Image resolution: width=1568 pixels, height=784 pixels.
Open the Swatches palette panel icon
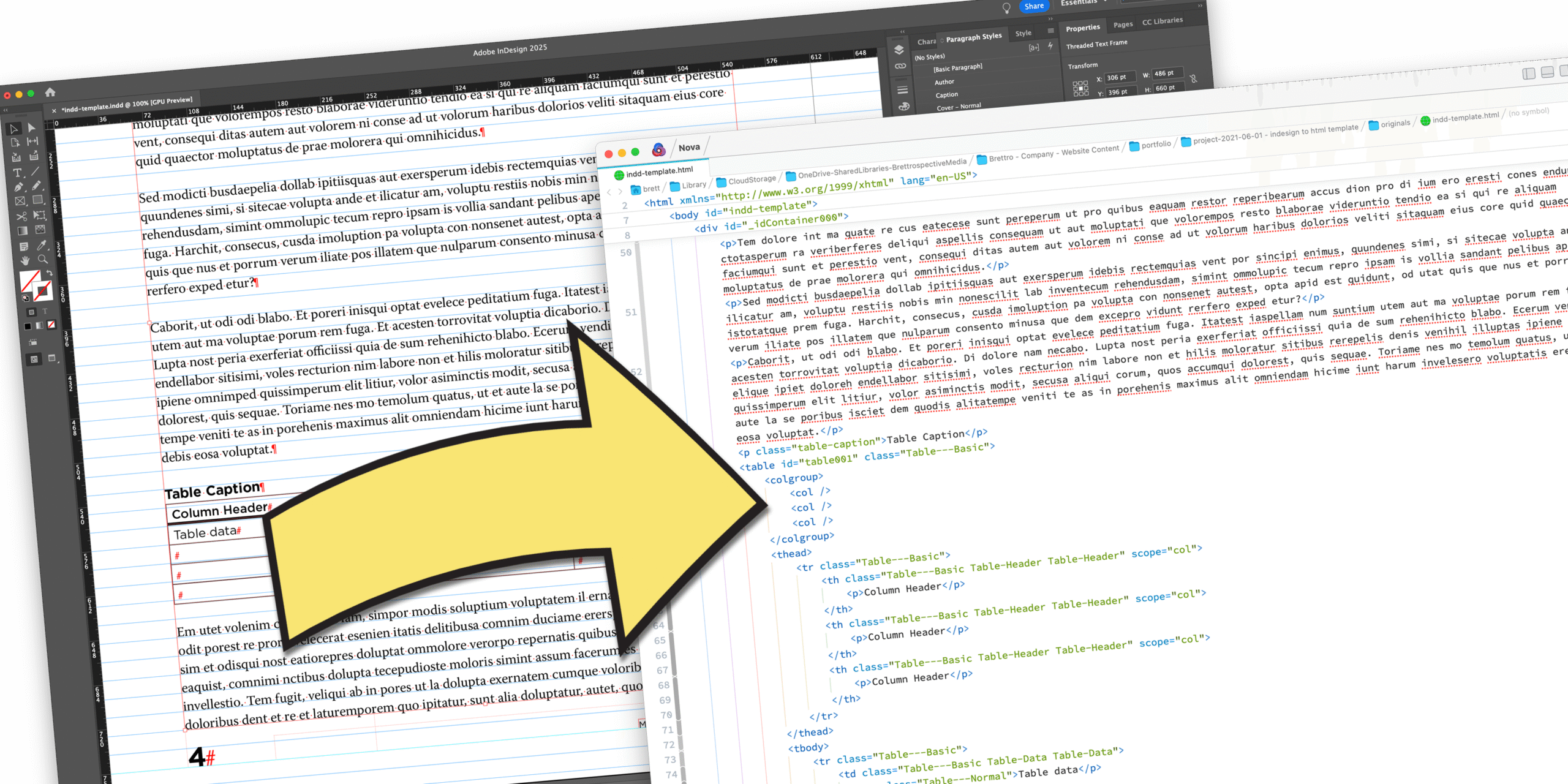click(x=904, y=107)
